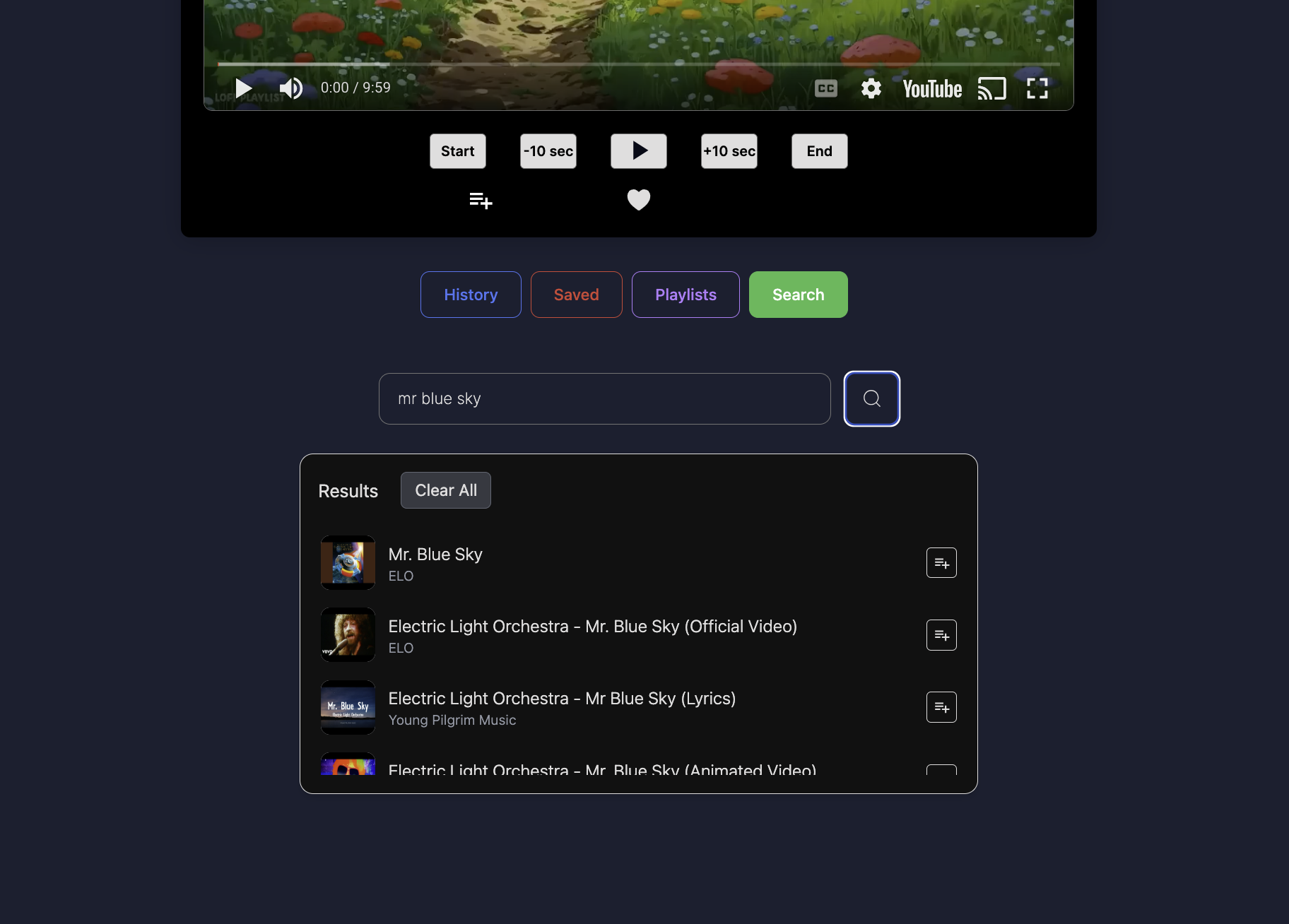The height and width of the screenshot is (924, 1289).
Task: Open the Lyrics video thumbnail
Action: pos(348,707)
